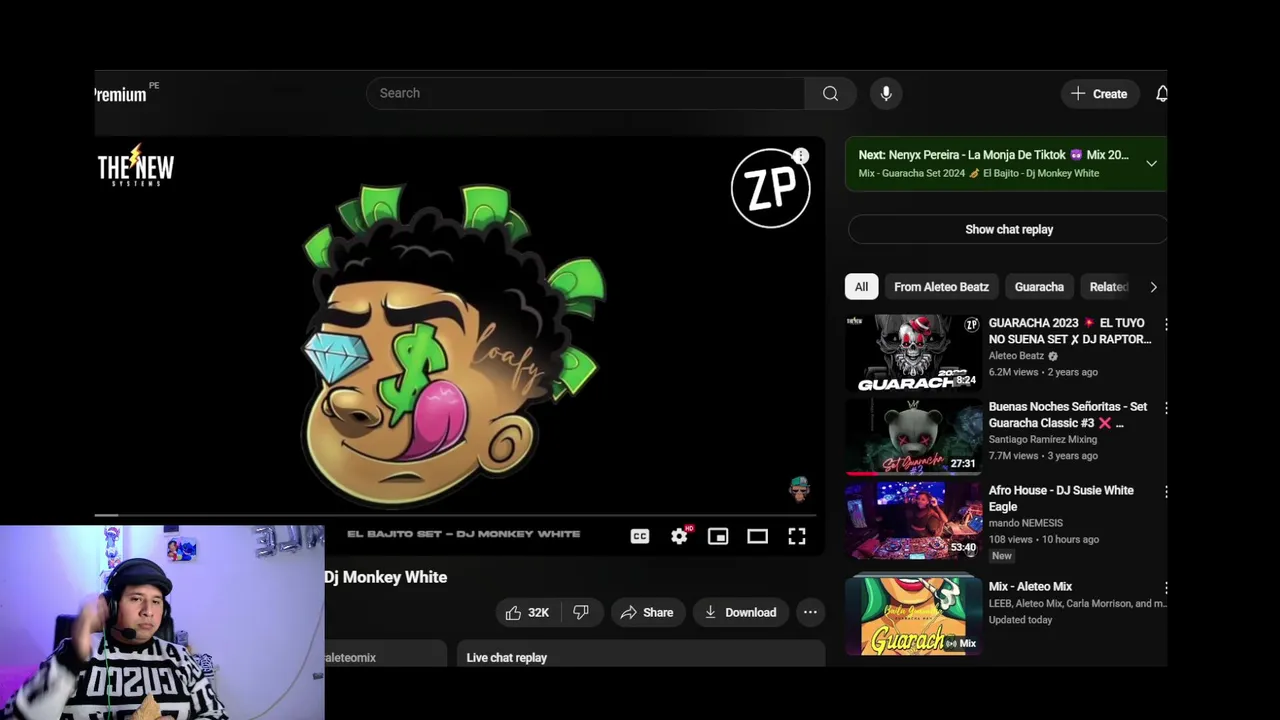This screenshot has width=1280, height=720.
Task: Open more actions ellipsis under video
Action: [810, 612]
